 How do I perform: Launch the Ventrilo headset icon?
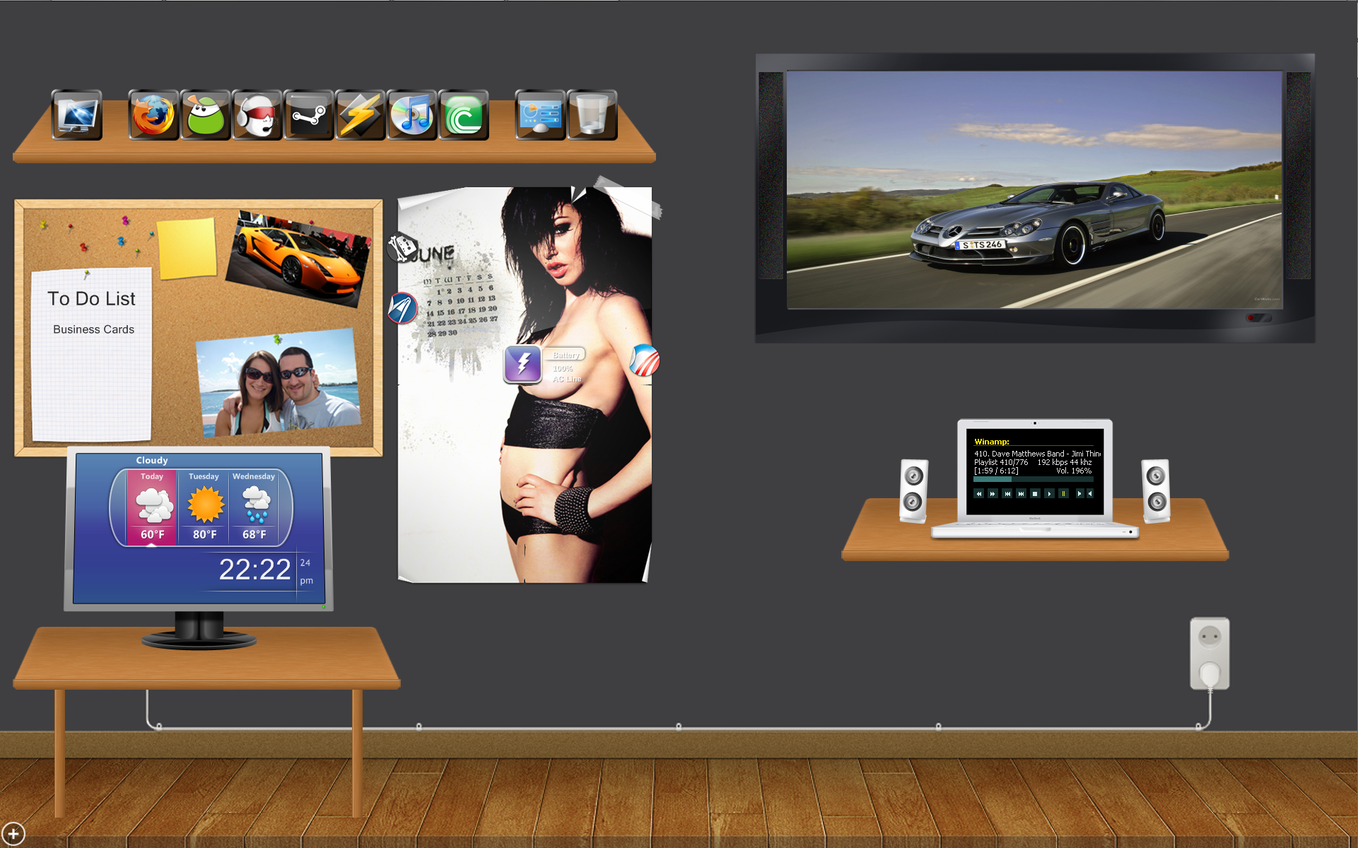(257, 115)
